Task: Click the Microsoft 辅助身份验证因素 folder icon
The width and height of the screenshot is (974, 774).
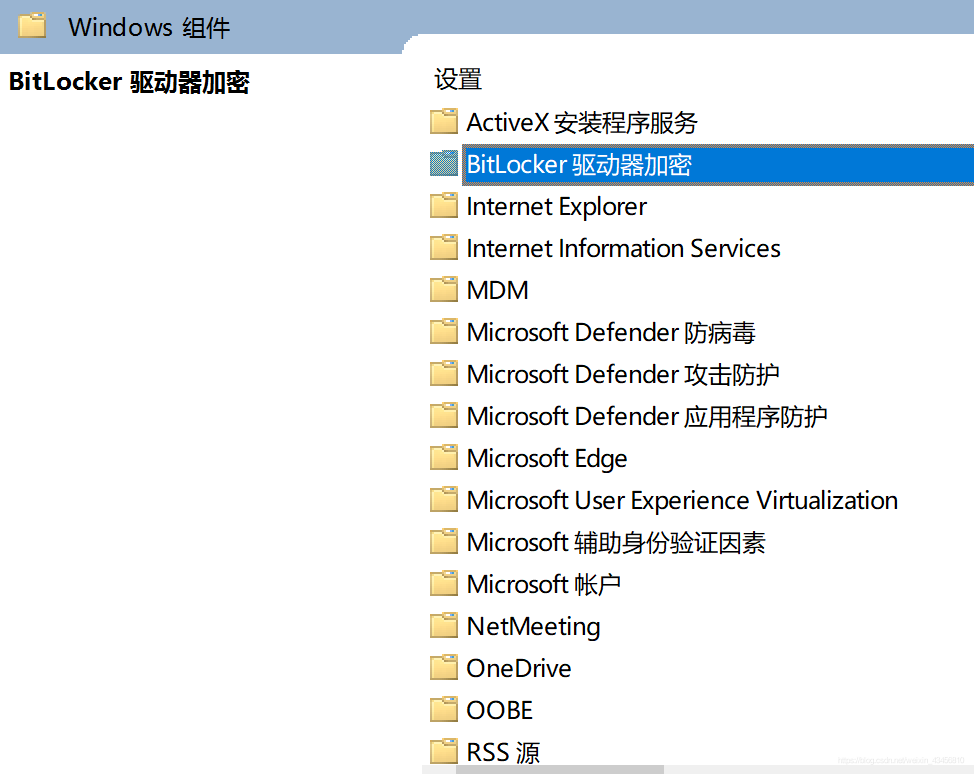Action: pyautogui.click(x=444, y=542)
